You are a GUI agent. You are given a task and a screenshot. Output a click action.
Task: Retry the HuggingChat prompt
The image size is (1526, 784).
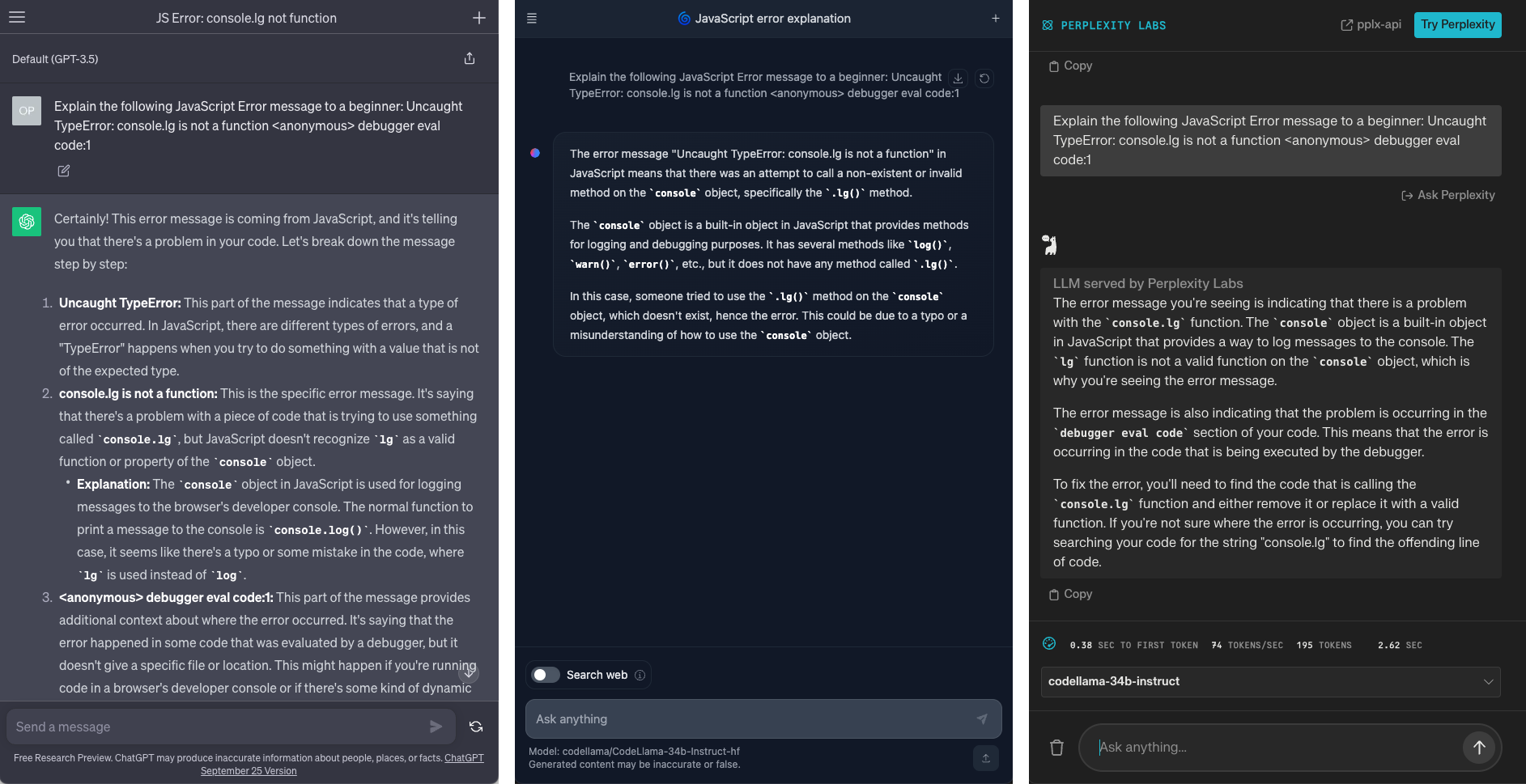[984, 78]
